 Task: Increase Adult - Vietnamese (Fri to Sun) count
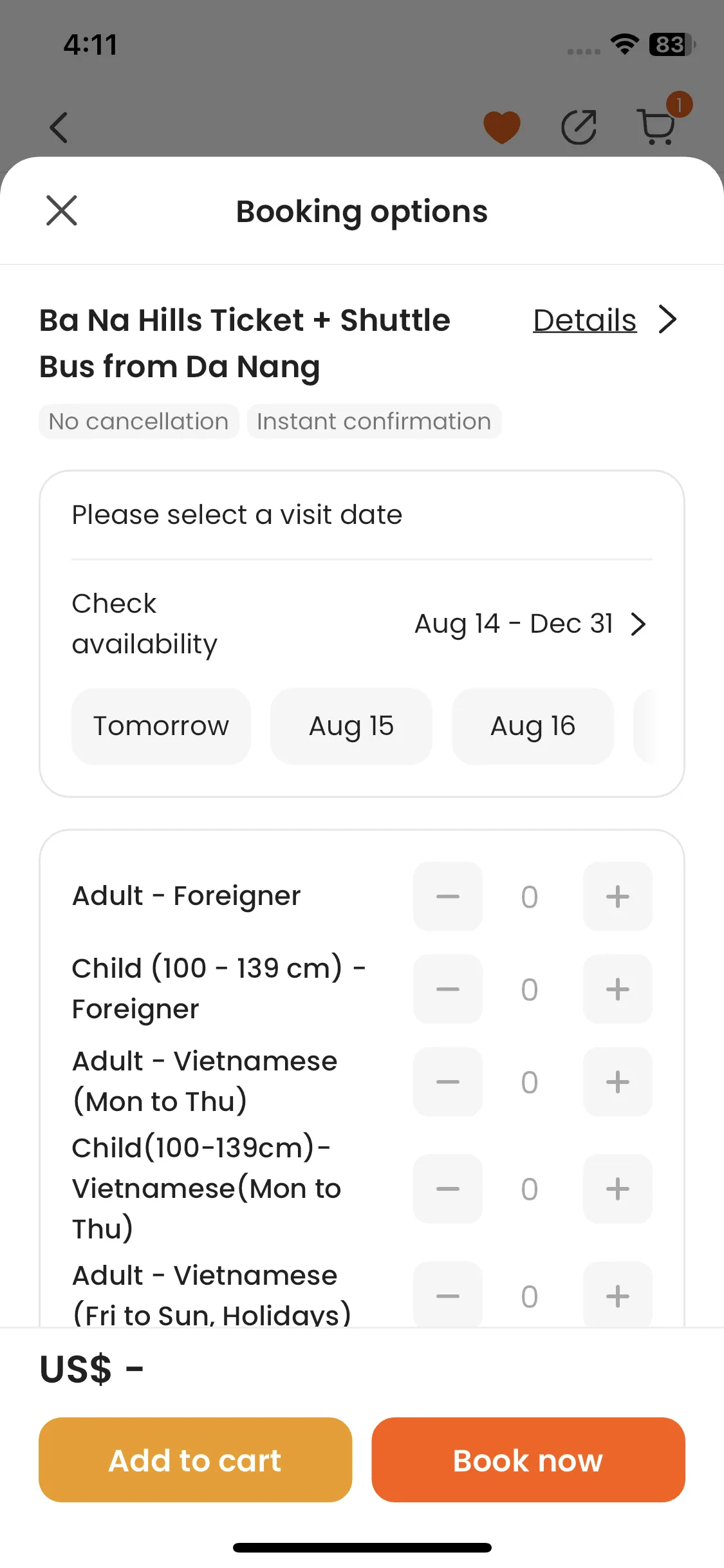coord(617,1295)
